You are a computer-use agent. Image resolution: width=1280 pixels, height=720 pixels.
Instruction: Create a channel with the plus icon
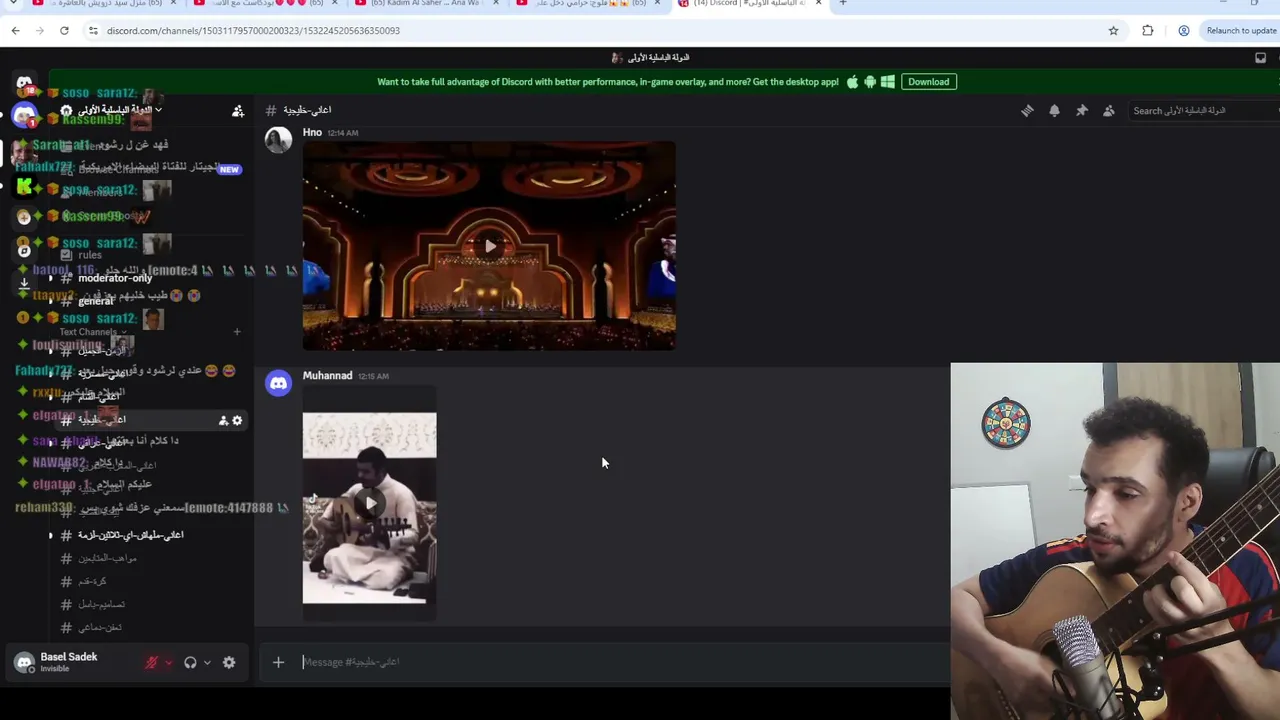click(x=237, y=332)
